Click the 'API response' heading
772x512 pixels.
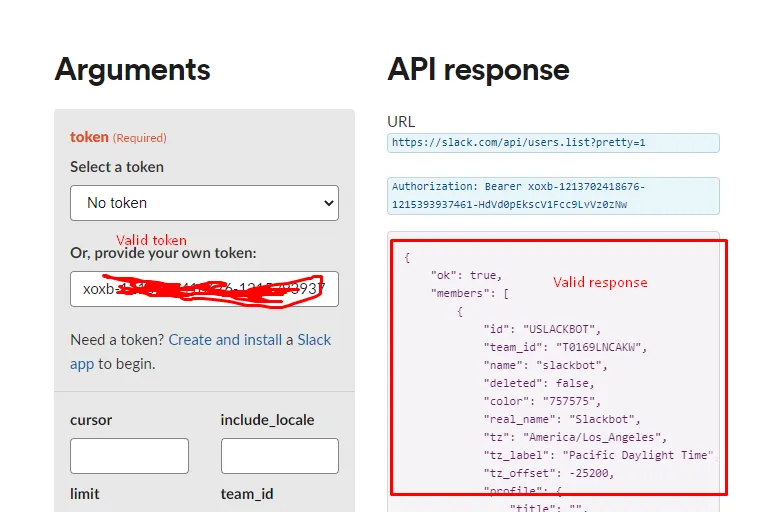coord(478,69)
